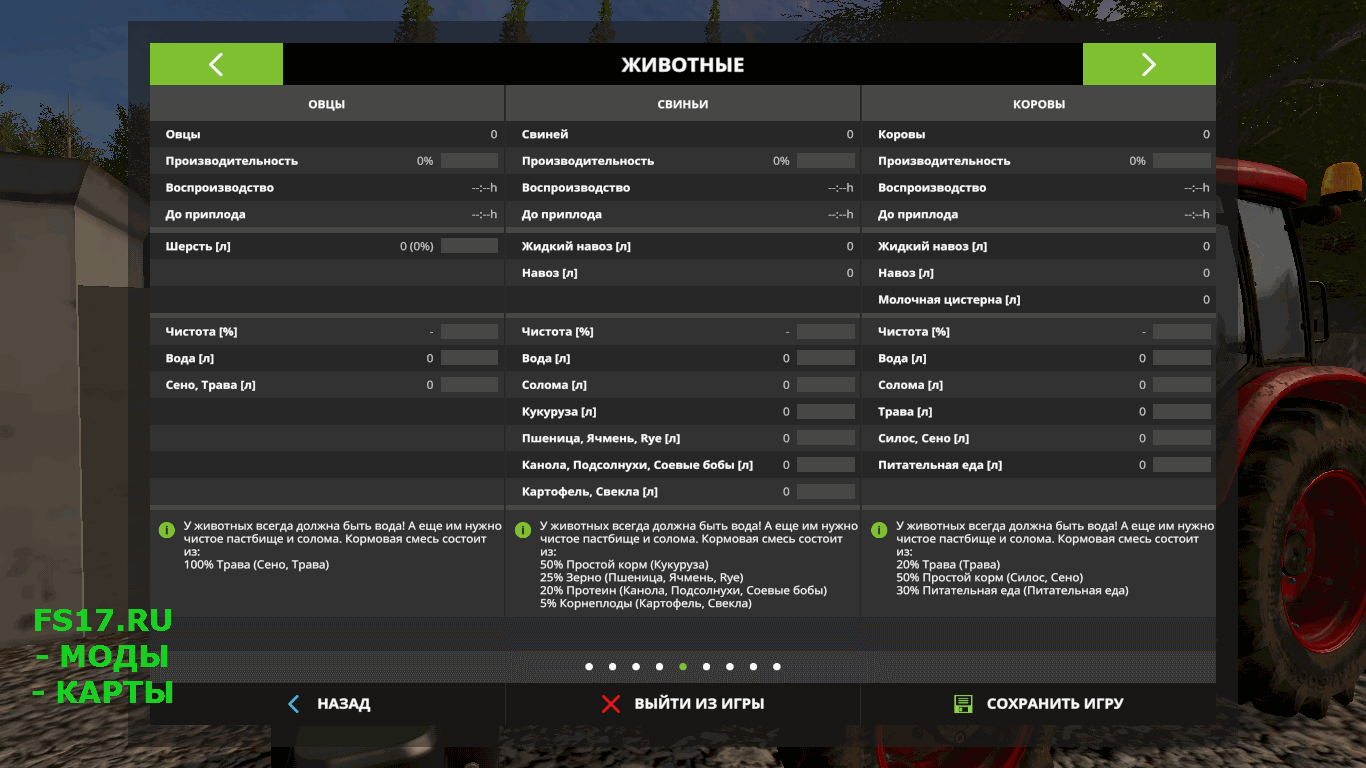Select ВЫЙТИ ИЗ ИГРЫ button
The width and height of the screenshot is (1366, 768).
[683, 704]
